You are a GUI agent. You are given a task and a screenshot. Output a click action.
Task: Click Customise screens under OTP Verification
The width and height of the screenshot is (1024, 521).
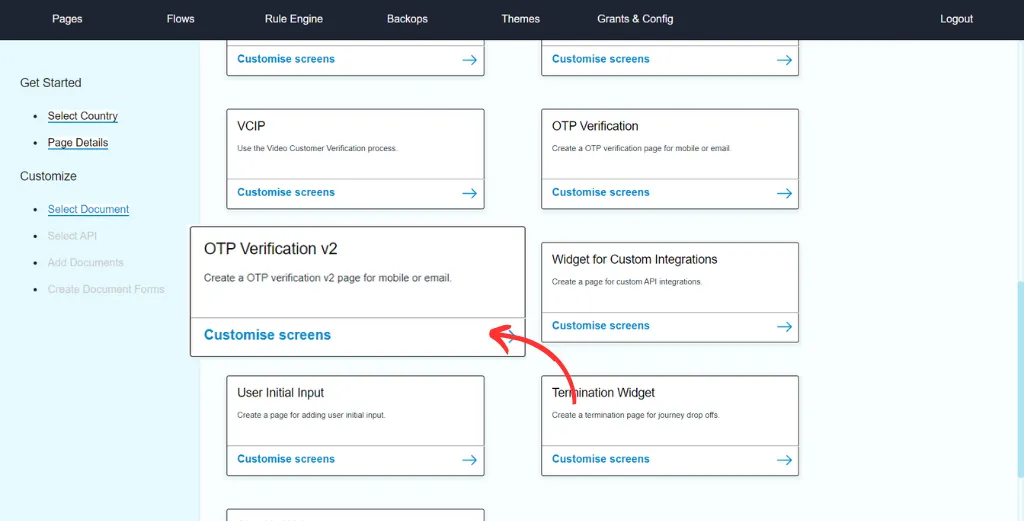coord(601,193)
